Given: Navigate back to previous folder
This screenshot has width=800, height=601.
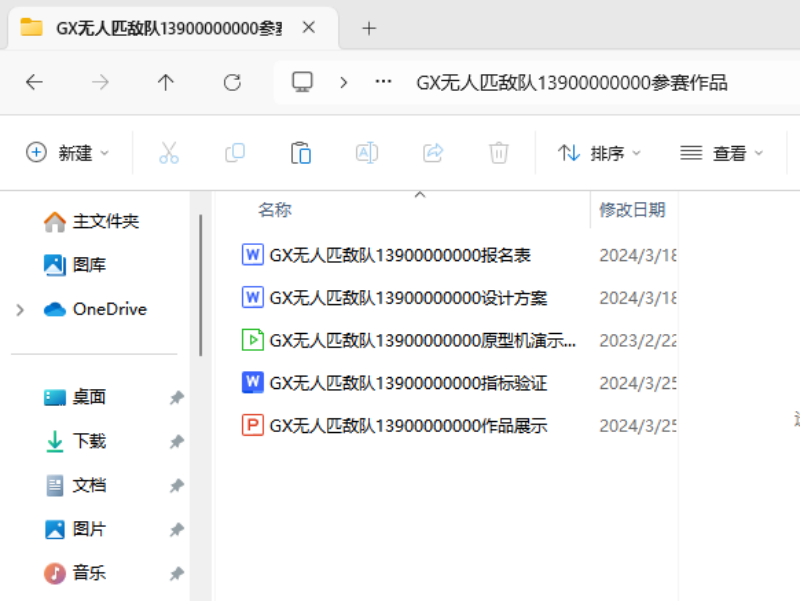Looking at the screenshot, I should point(35,82).
